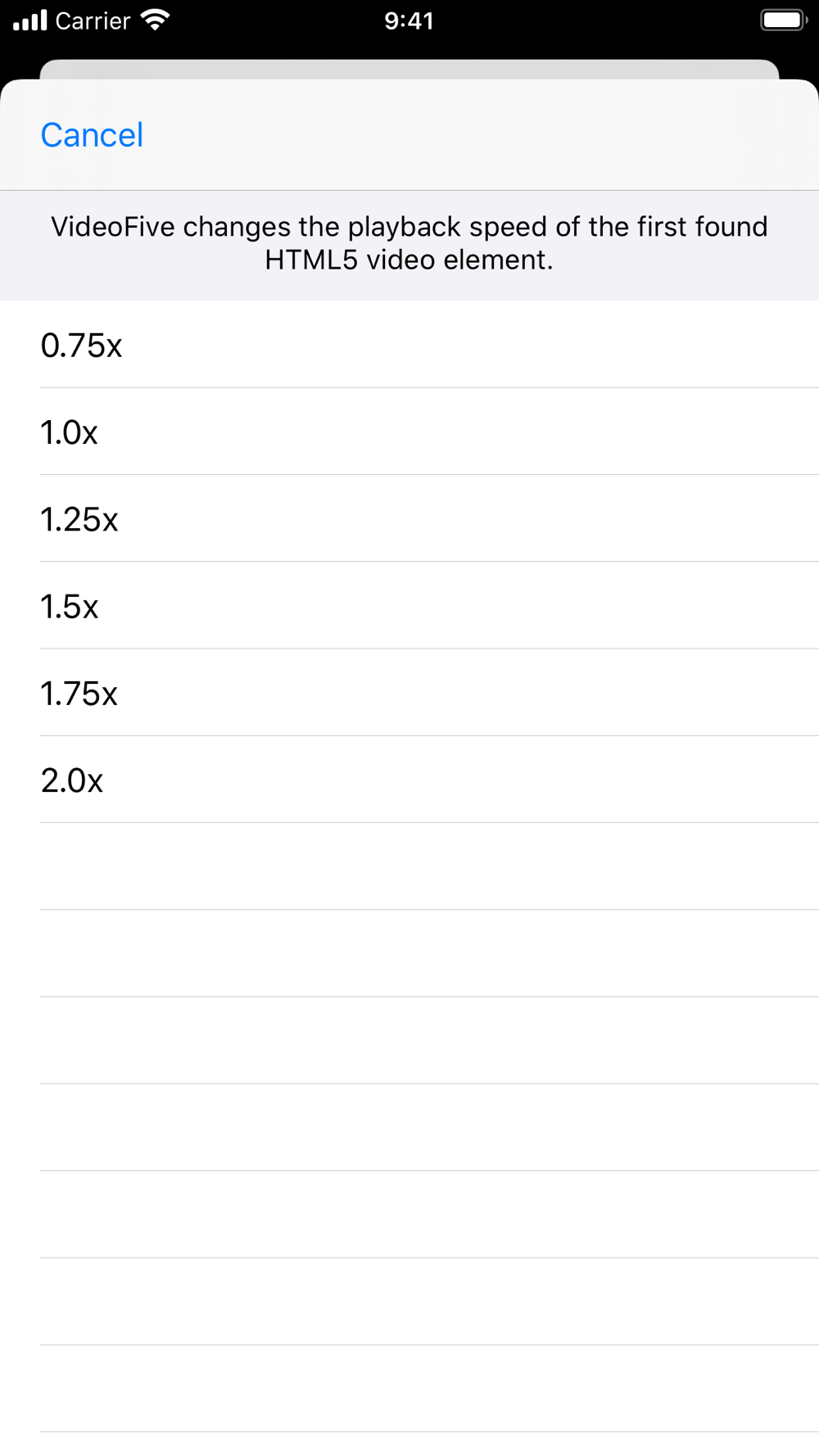Choose the 1.0x speed option
Viewport: 819px width, 1456px height.
[409, 432]
